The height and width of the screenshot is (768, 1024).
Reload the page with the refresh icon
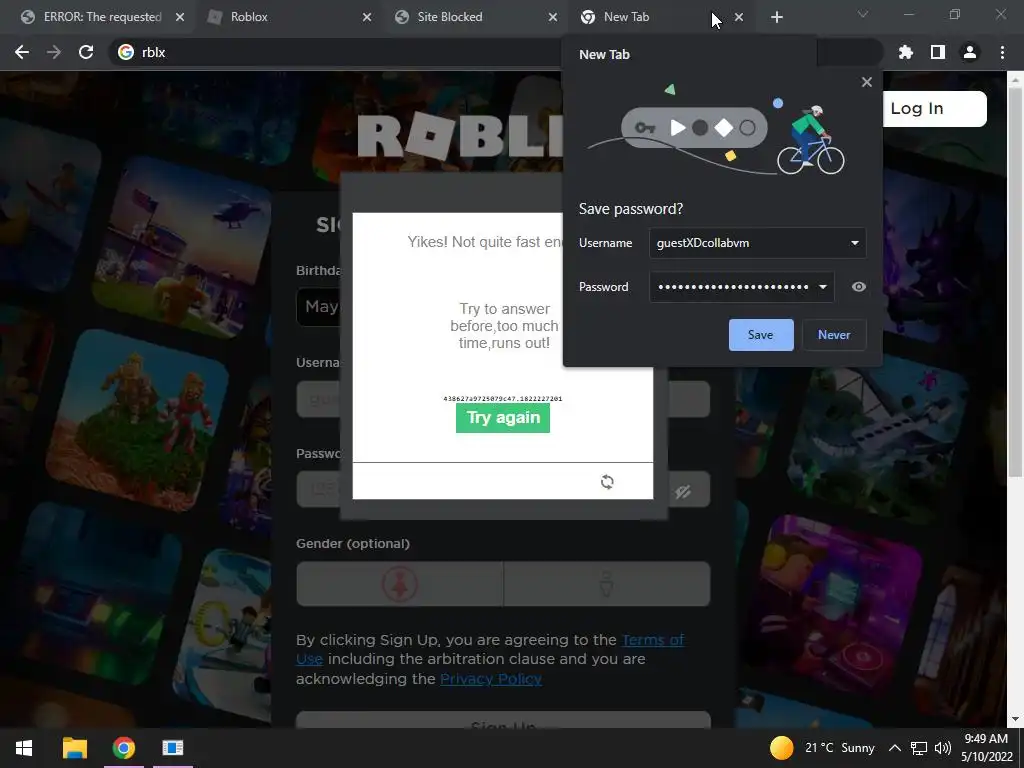pyautogui.click(x=86, y=52)
